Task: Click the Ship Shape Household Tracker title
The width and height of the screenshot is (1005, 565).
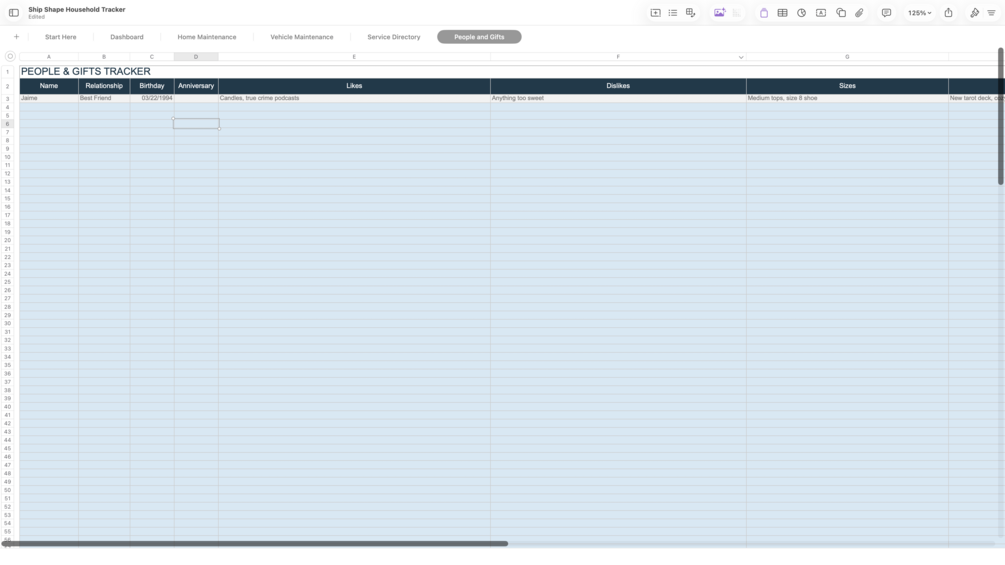Action: point(76,10)
